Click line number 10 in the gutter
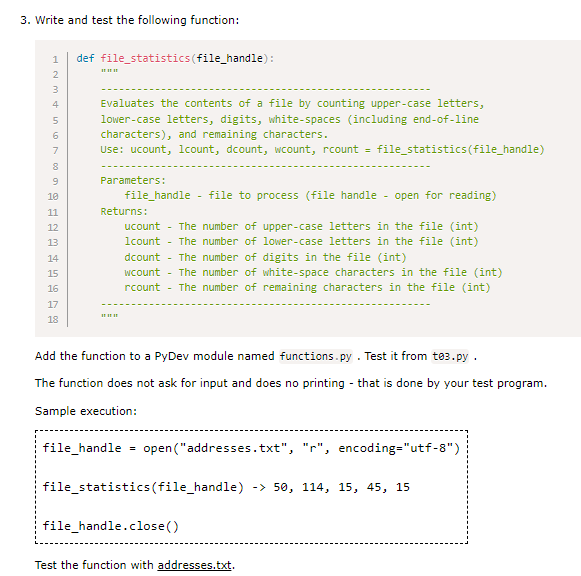This screenshot has width=581, height=576. coord(53,196)
